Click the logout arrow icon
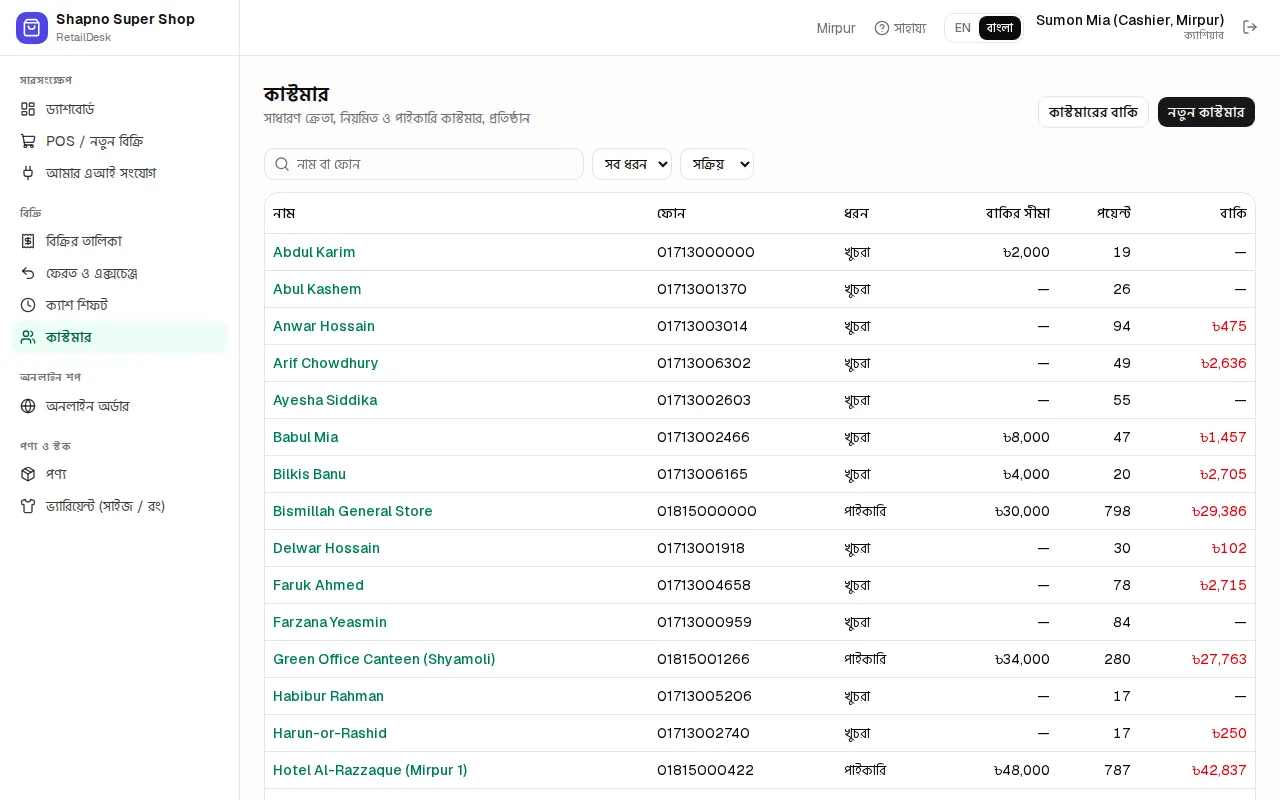Screen dimensions: 1280x800 pyautogui.click(x=1250, y=28)
